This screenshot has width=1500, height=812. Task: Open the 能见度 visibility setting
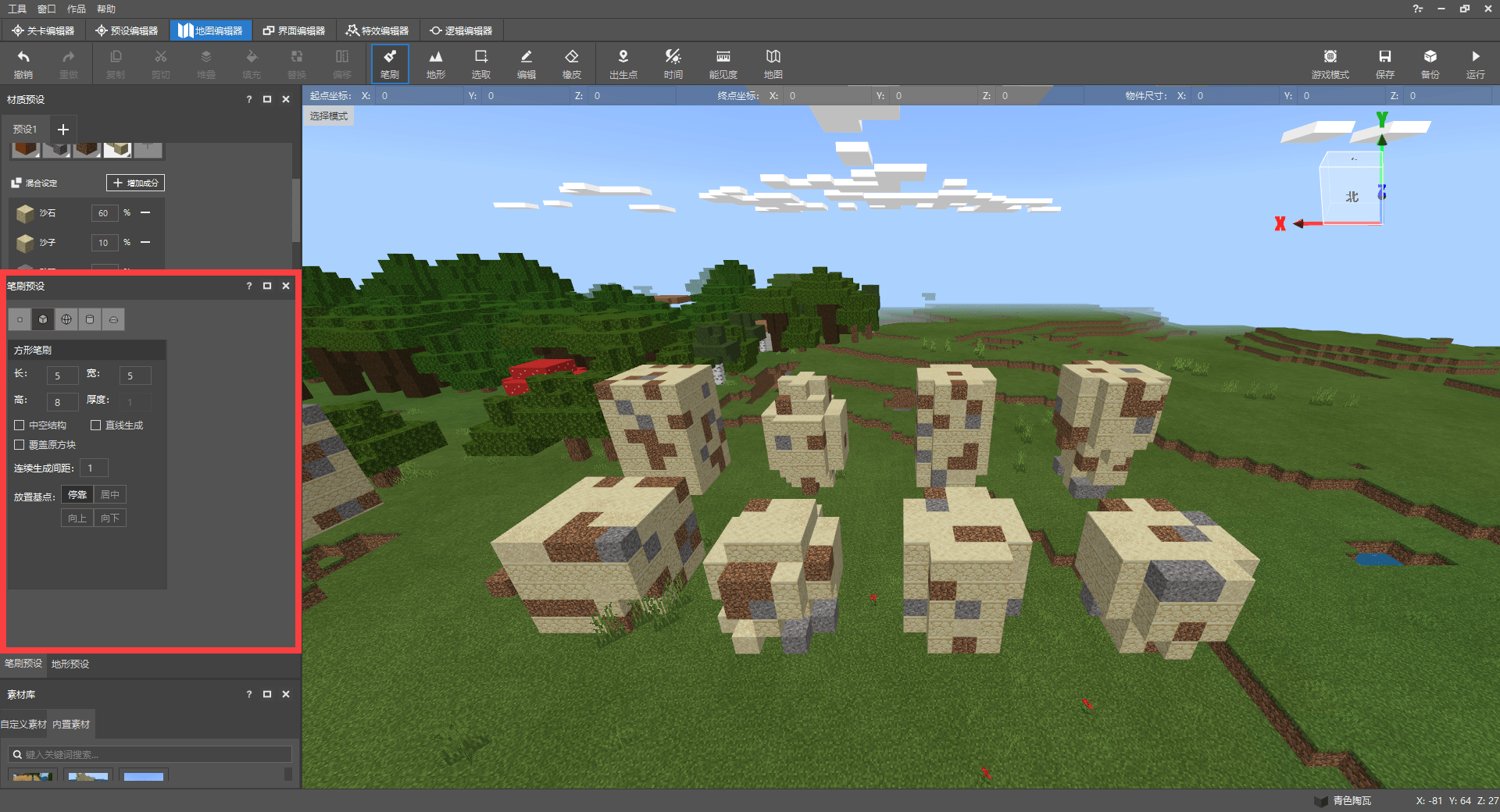pos(723,64)
